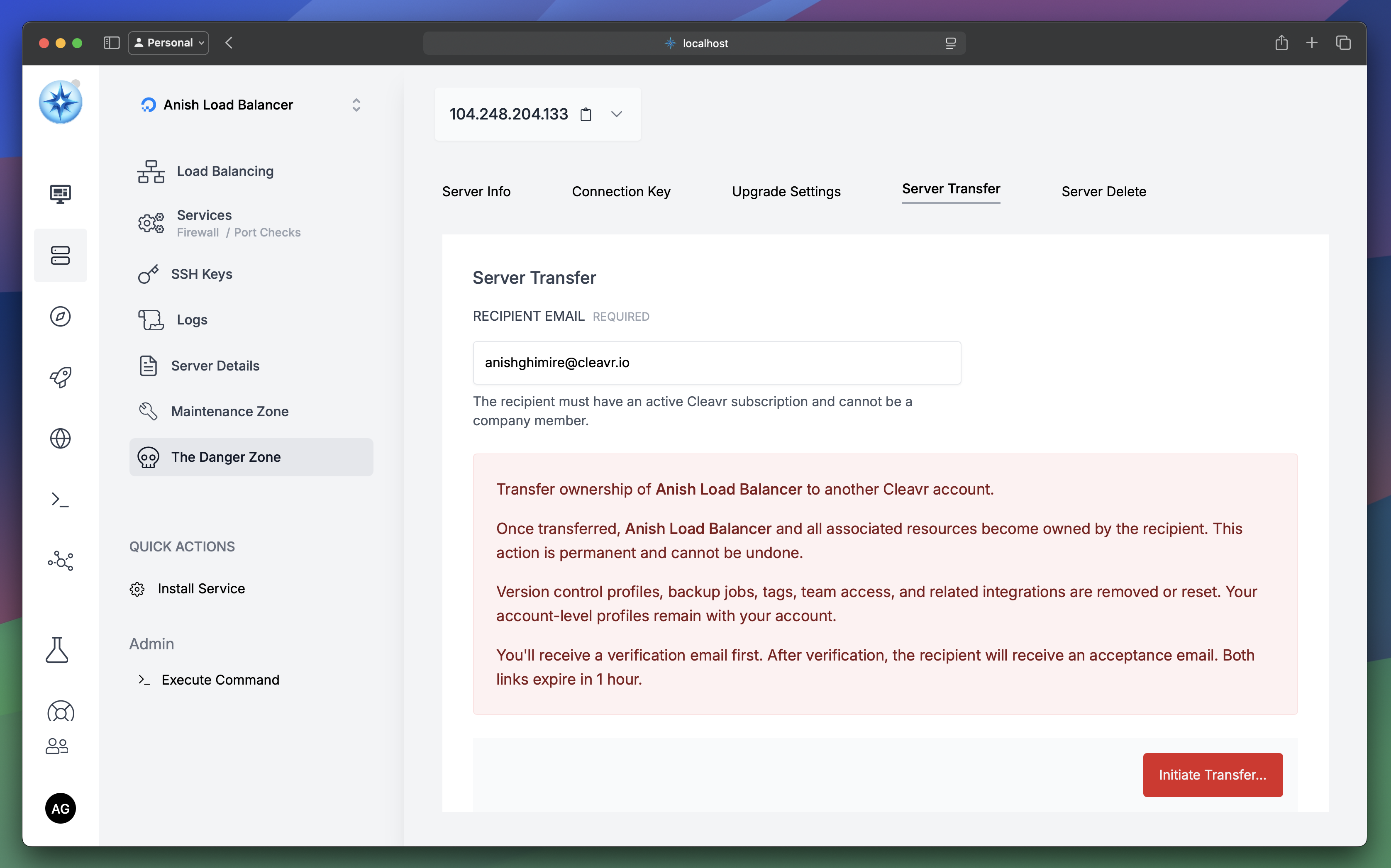Click the compass icon in sidebar
1391x868 pixels.
(x=60, y=316)
